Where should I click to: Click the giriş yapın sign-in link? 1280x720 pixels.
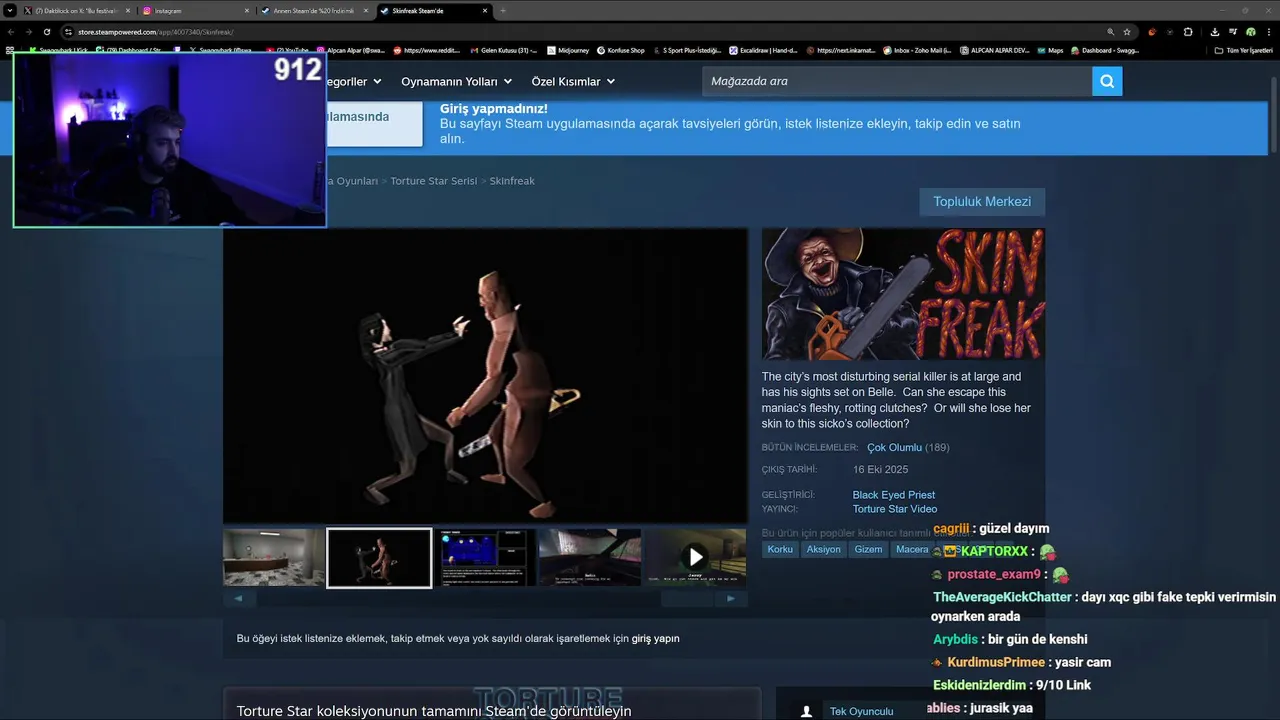tap(655, 638)
